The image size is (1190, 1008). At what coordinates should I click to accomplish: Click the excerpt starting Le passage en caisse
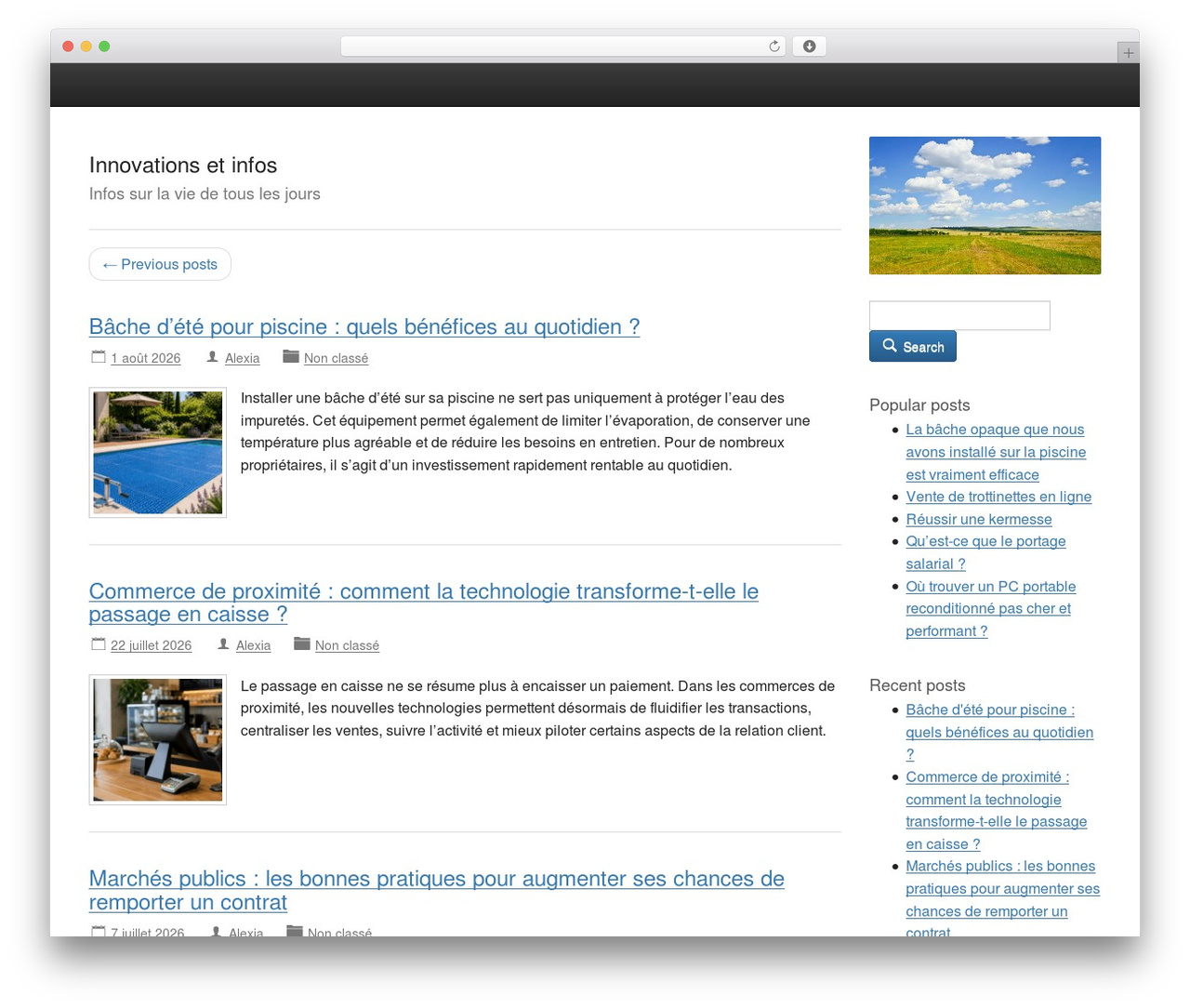pyautogui.click(x=537, y=709)
